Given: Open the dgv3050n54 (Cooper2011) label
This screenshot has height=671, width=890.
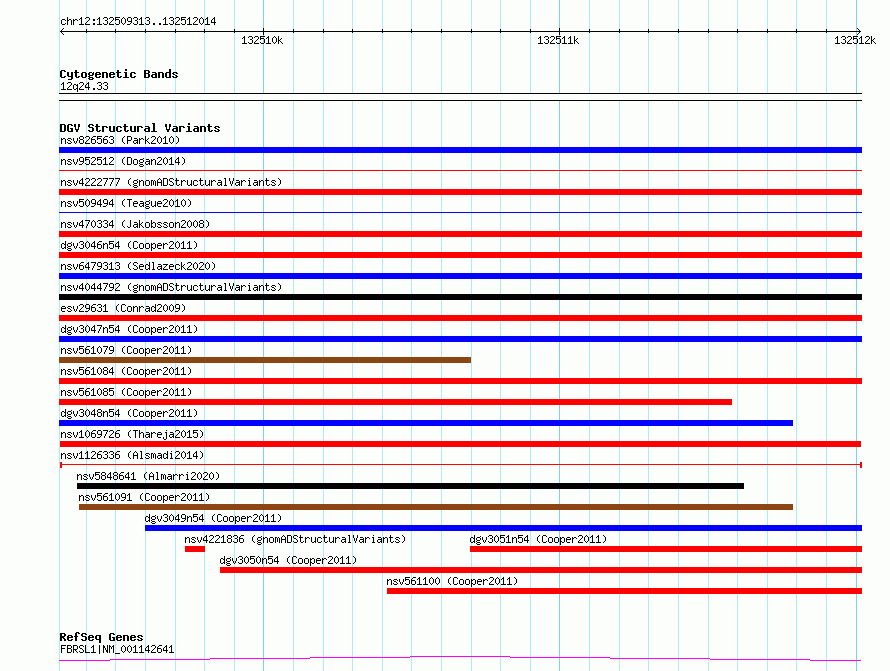Looking at the screenshot, I should [288, 560].
